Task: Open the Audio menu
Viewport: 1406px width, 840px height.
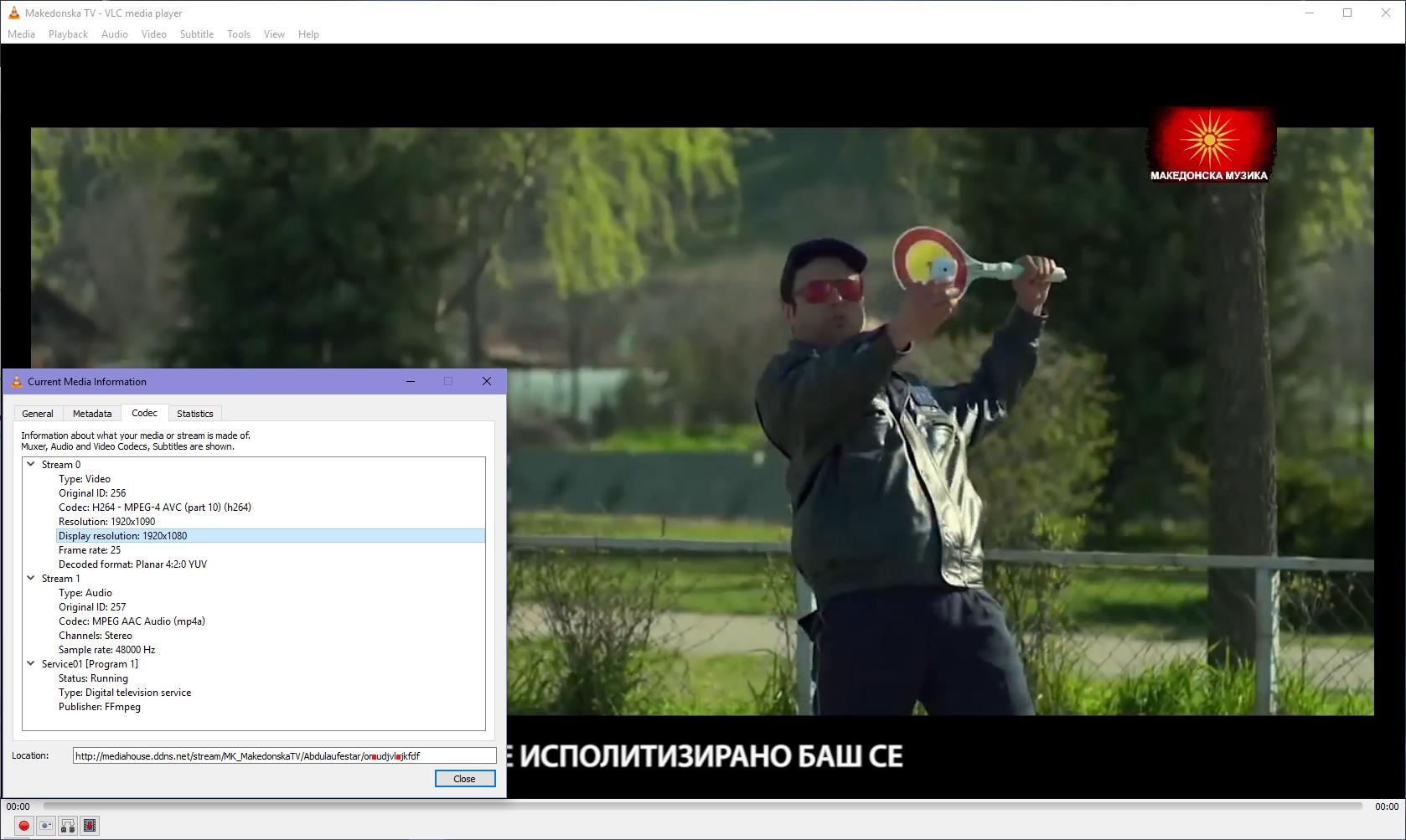Action: coord(115,34)
